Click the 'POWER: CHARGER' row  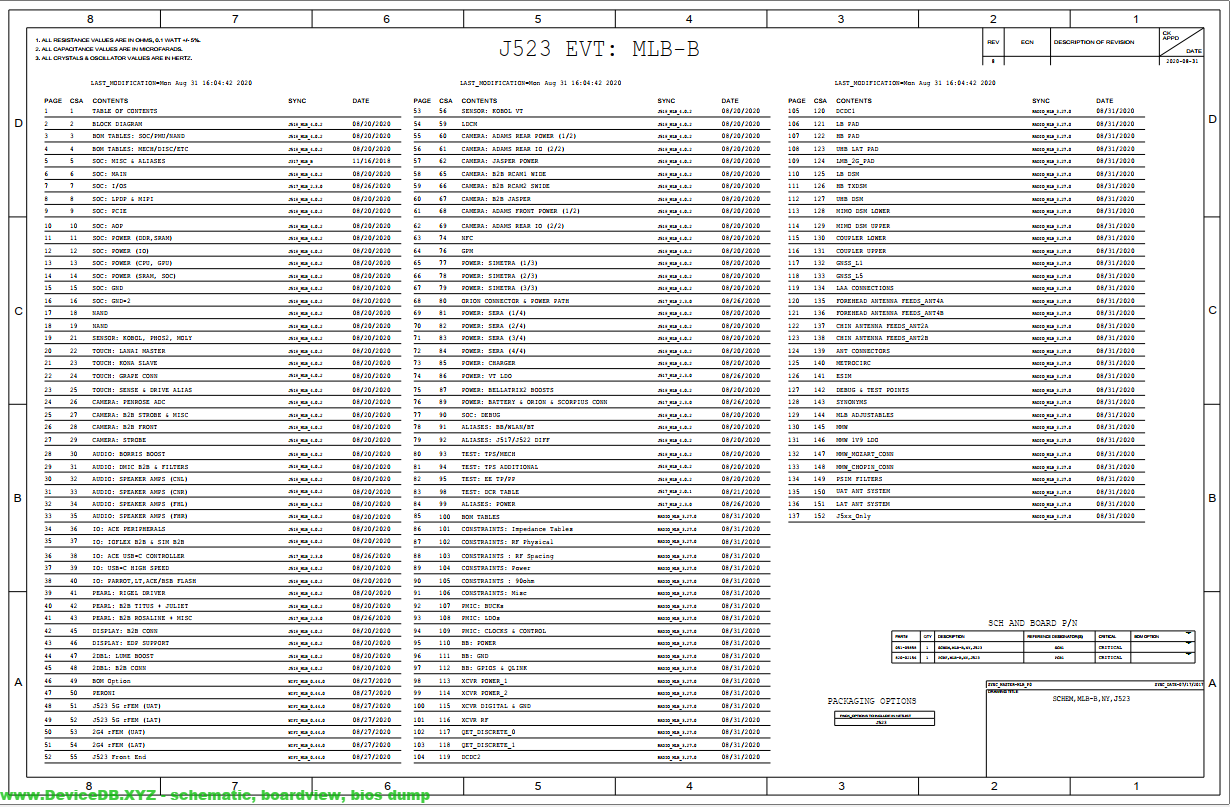click(592, 363)
